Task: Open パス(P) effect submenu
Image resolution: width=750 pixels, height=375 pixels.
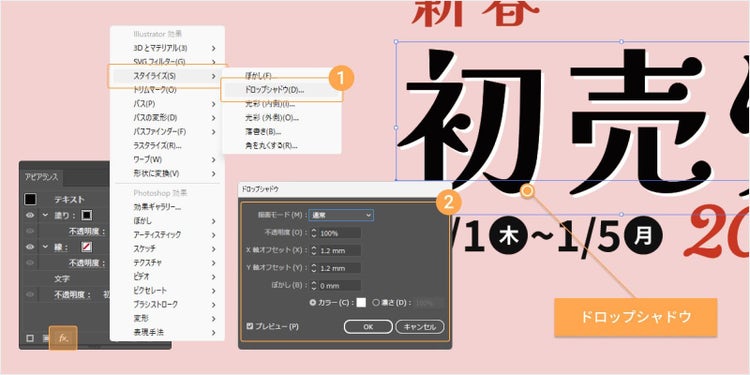Action: click(x=167, y=103)
